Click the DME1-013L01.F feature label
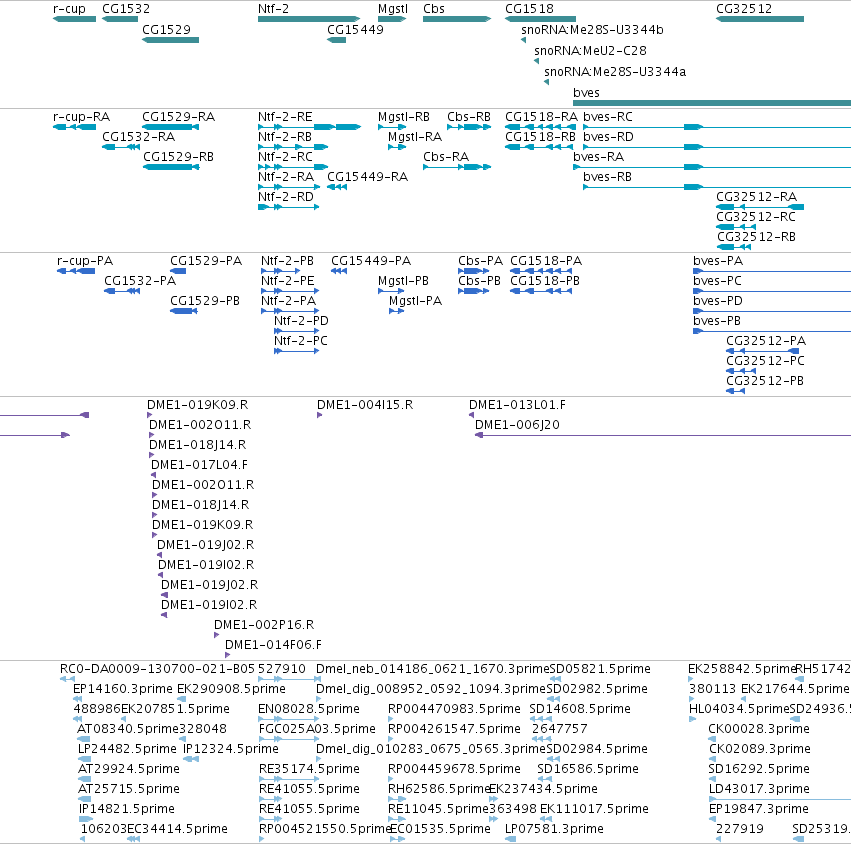851x844 pixels. click(x=517, y=405)
